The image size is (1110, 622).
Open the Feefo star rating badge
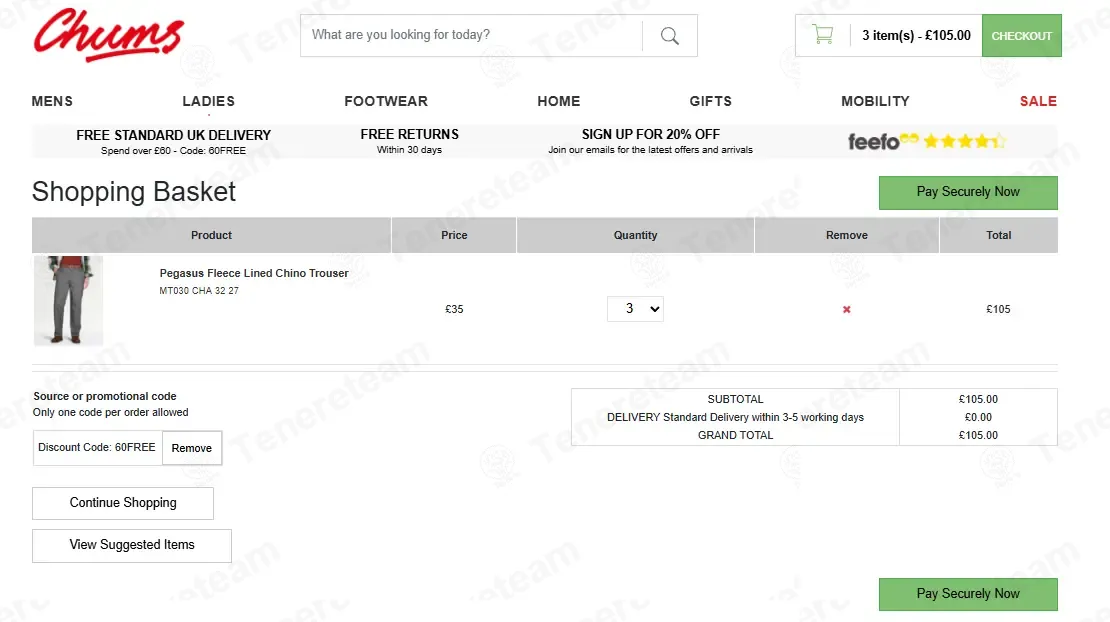pyautogui.click(x=927, y=142)
